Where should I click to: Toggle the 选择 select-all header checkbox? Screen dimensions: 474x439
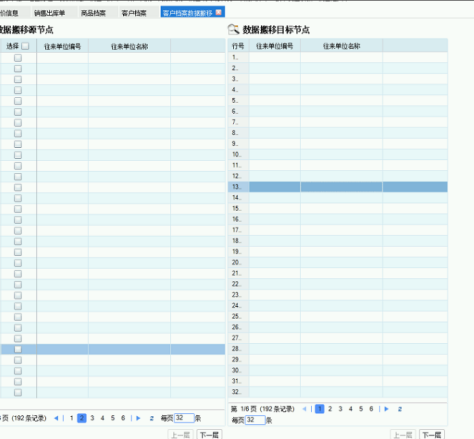tap(25, 46)
